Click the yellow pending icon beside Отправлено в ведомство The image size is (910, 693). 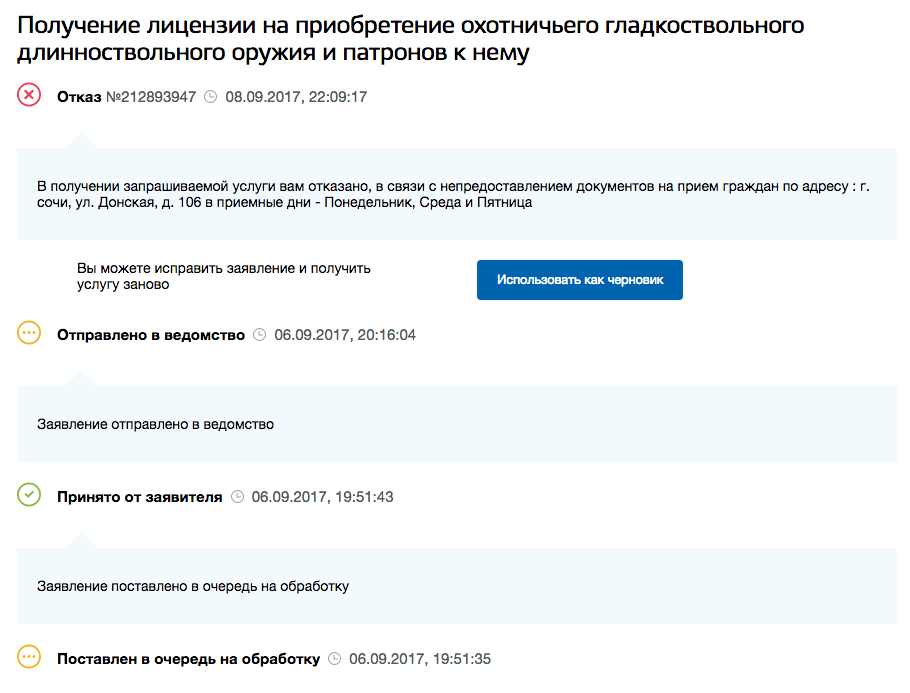[x=29, y=334]
